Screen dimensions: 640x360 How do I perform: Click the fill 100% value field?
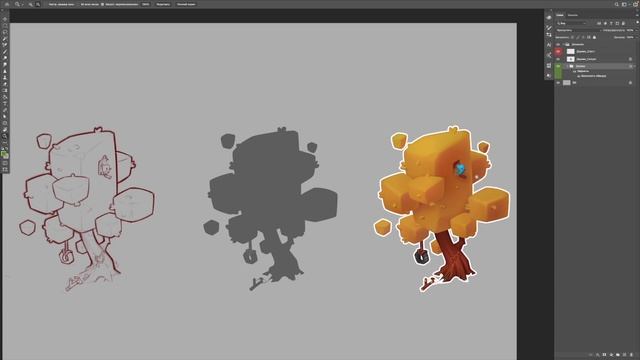coord(630,37)
